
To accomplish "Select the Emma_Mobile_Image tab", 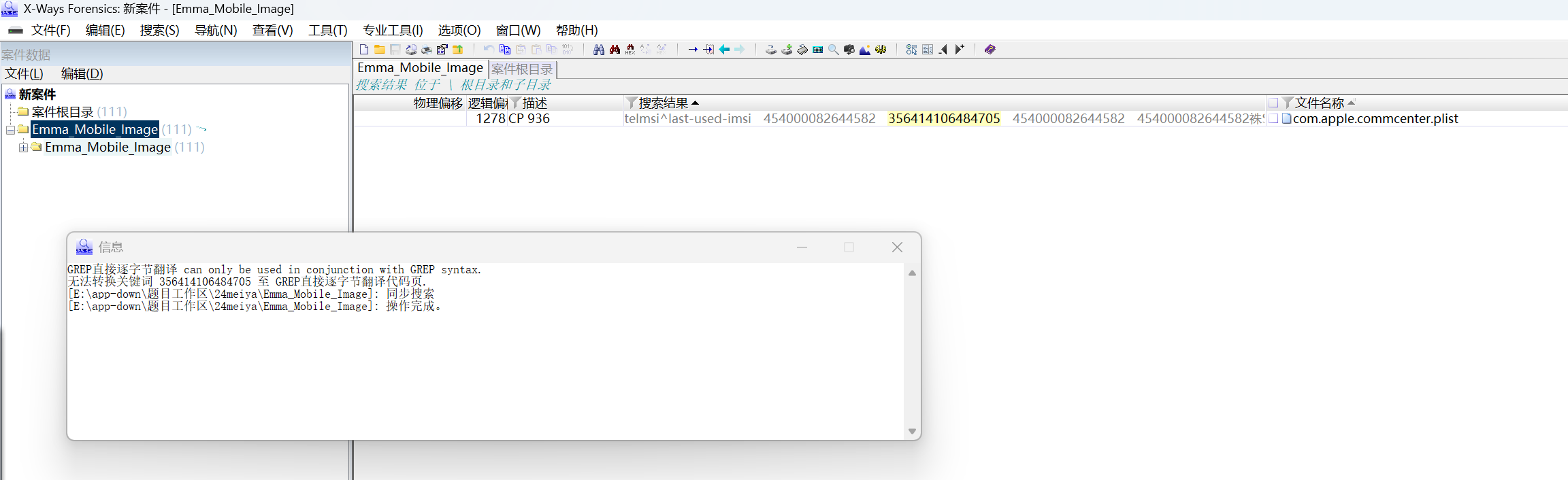I will [421, 68].
